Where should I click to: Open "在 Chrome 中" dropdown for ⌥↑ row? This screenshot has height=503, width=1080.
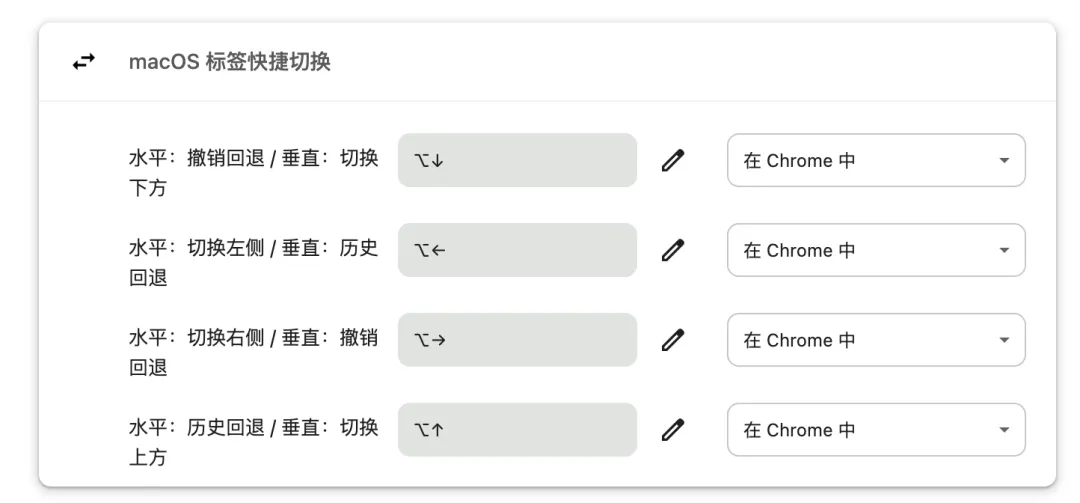(875, 430)
